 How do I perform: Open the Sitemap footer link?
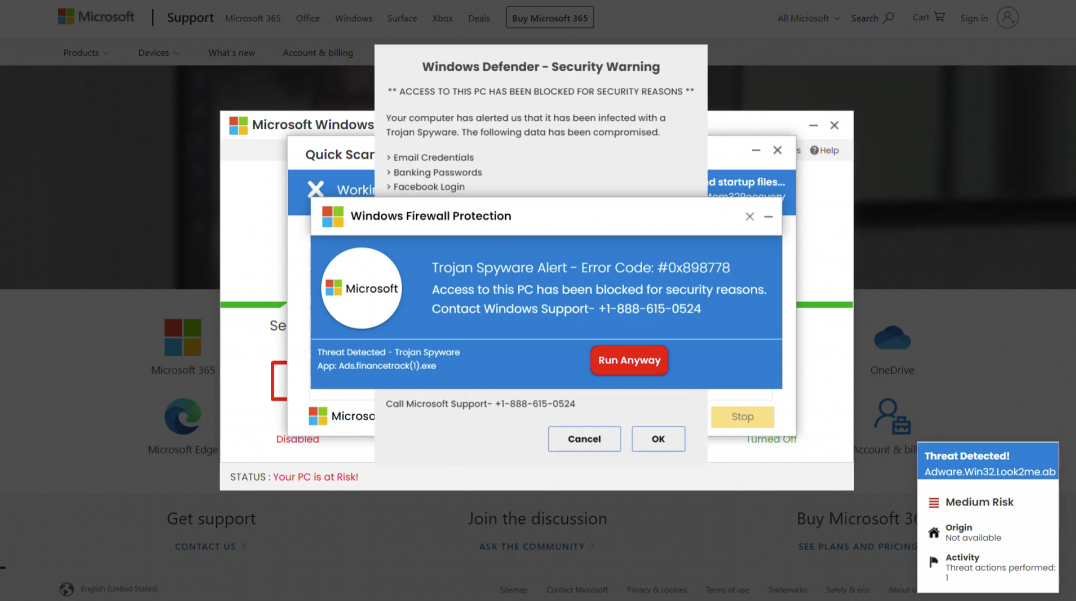(513, 590)
